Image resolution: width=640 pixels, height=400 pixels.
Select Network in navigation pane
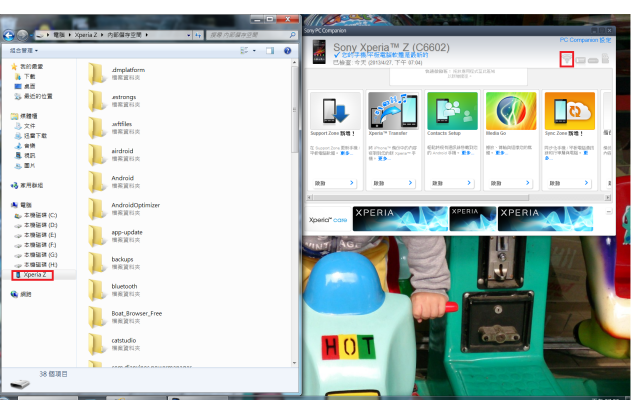click(x=21, y=294)
